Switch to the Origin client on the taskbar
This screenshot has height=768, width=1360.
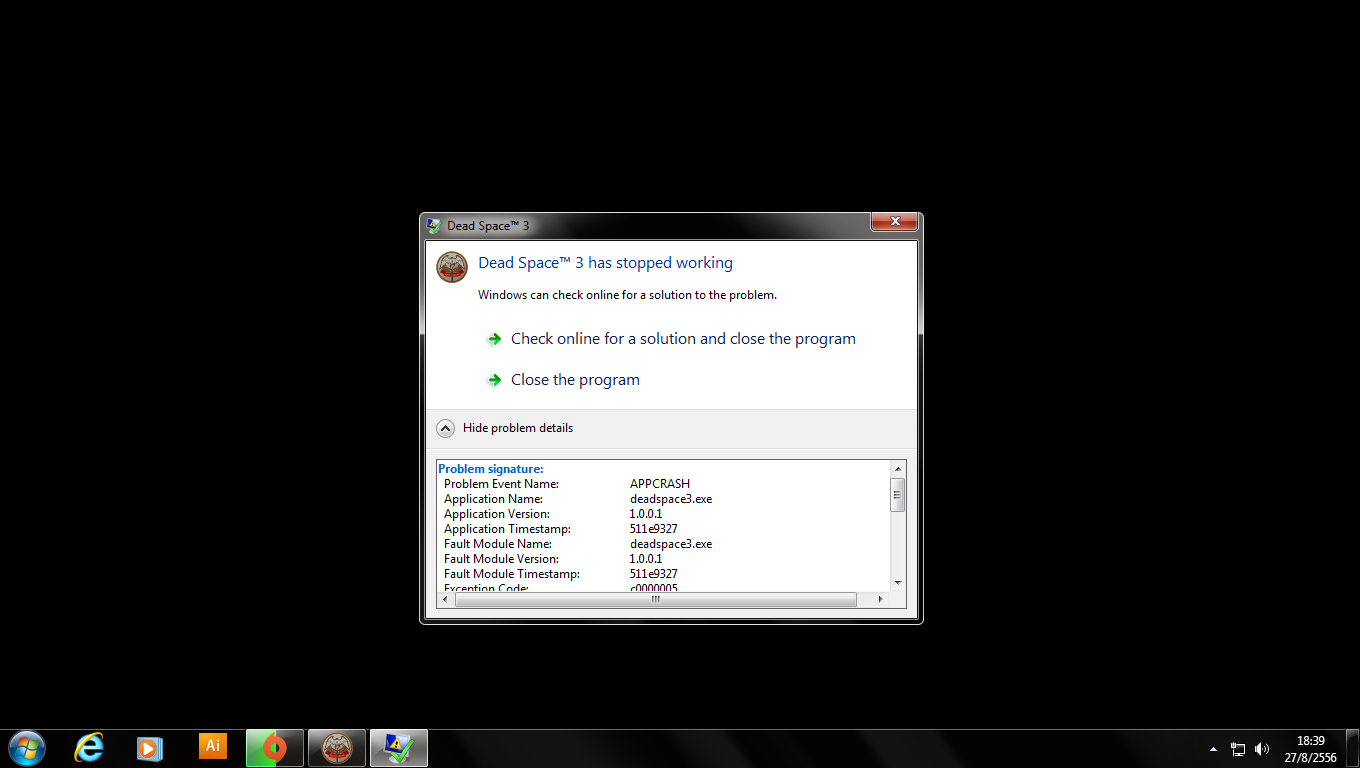coord(275,748)
